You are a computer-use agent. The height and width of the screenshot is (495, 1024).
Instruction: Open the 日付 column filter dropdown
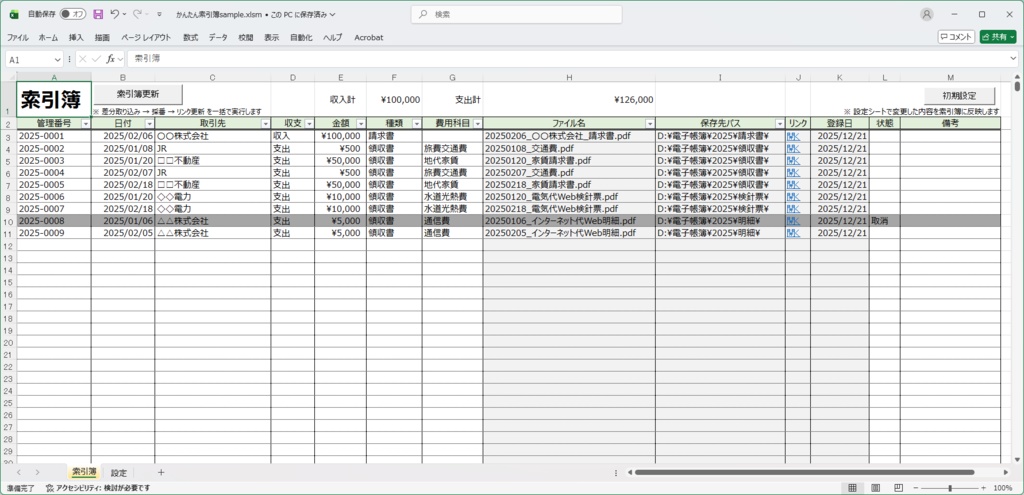(150, 123)
